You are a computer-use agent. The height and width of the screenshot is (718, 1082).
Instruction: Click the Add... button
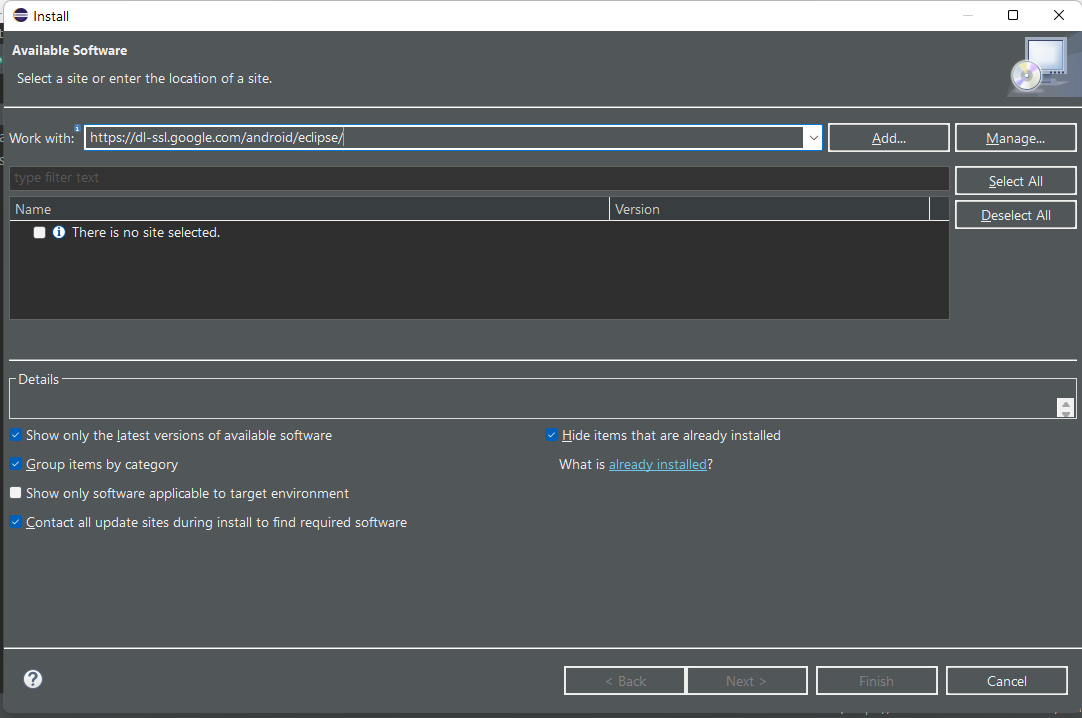click(x=889, y=138)
